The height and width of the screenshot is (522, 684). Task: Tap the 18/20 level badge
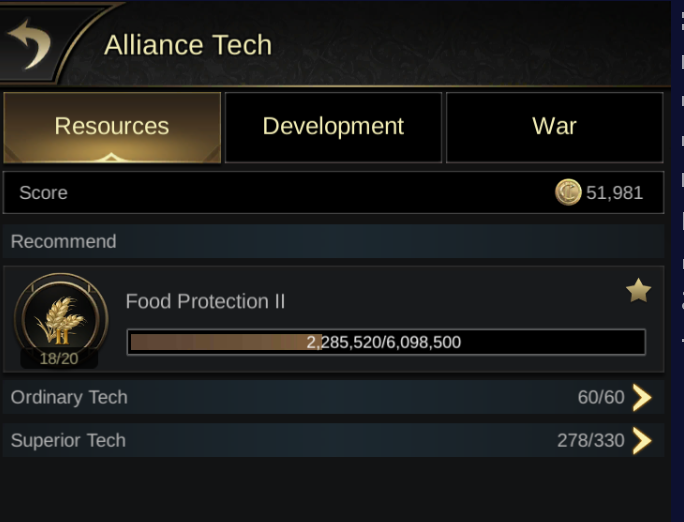coord(59,358)
